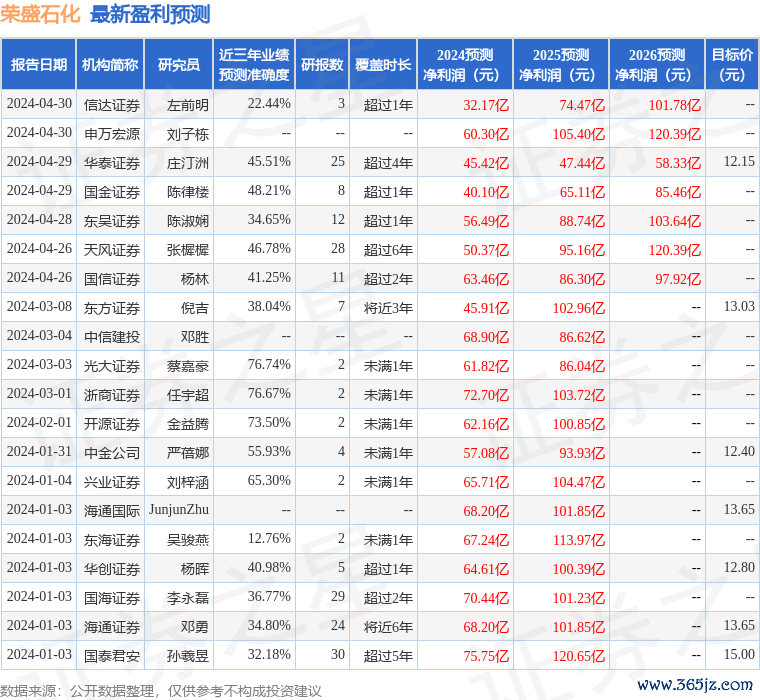Select the 覆盖时长 column header
Image resolution: width=760 pixels, height=700 pixels.
[x=383, y=64]
